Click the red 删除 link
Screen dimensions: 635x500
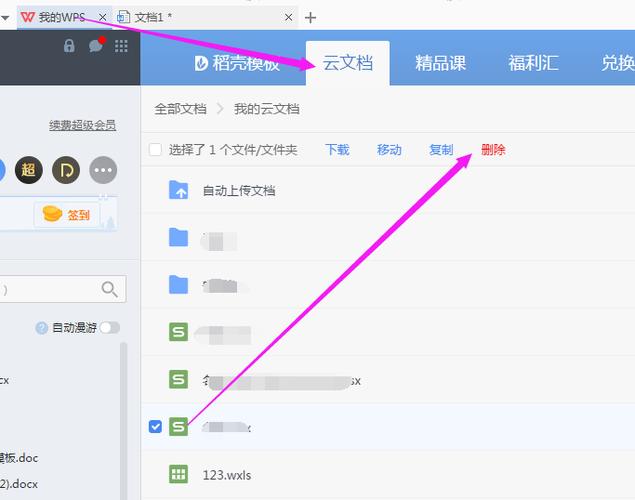[493, 150]
